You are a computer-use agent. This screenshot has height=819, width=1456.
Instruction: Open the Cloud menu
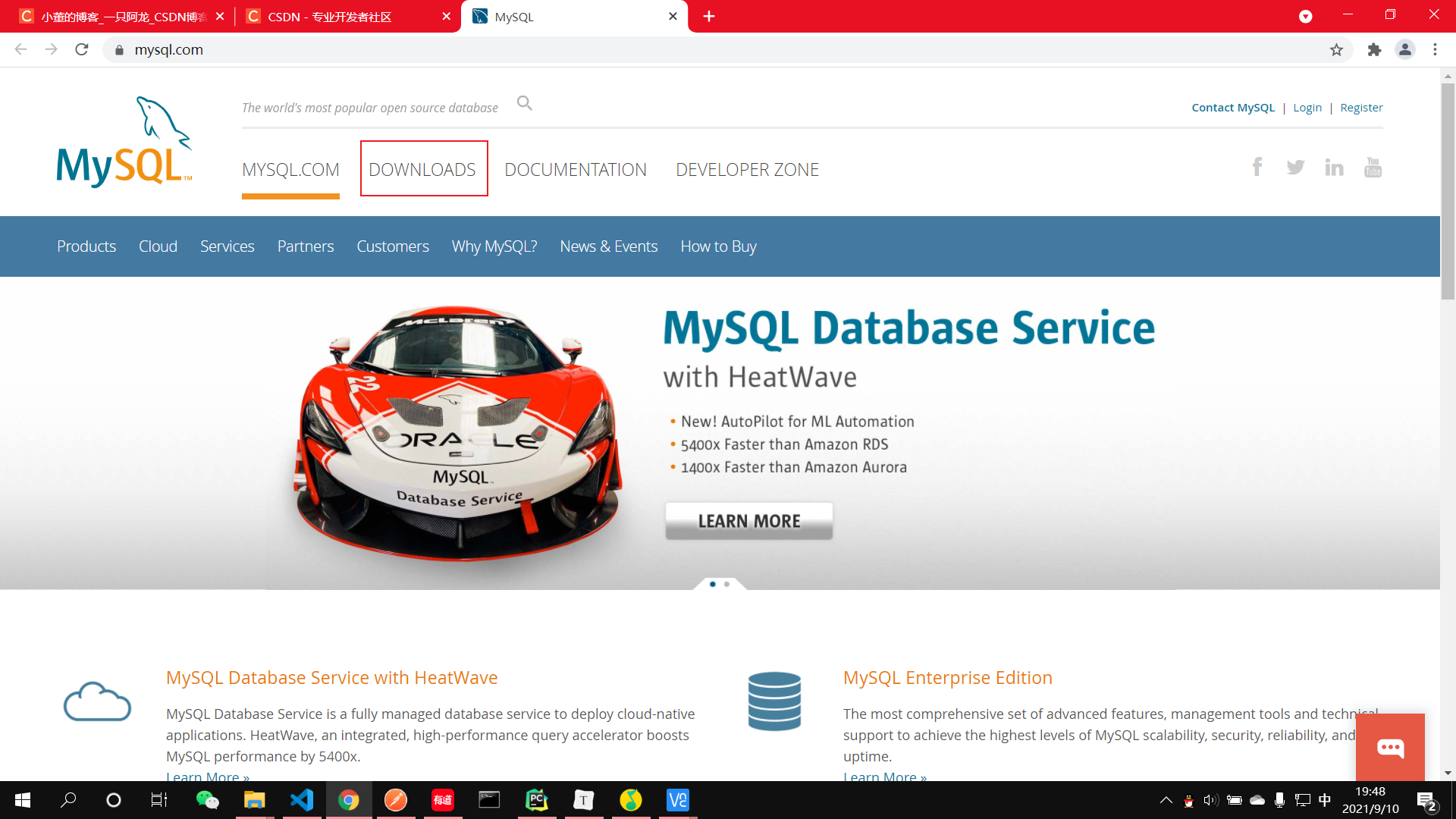coord(158,246)
